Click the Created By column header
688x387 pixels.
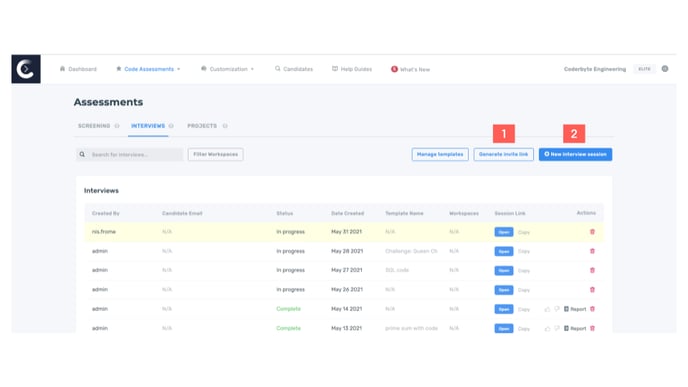106,213
